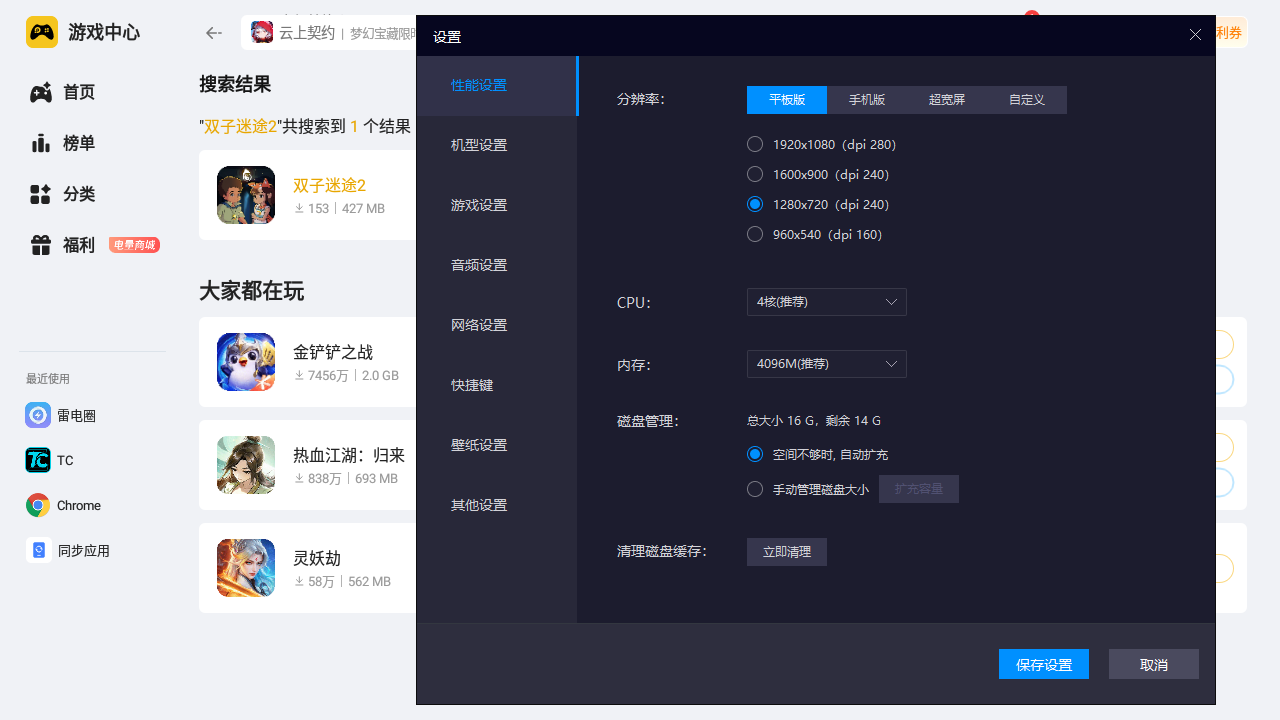Expand the CPU cores dropdown

pos(826,302)
